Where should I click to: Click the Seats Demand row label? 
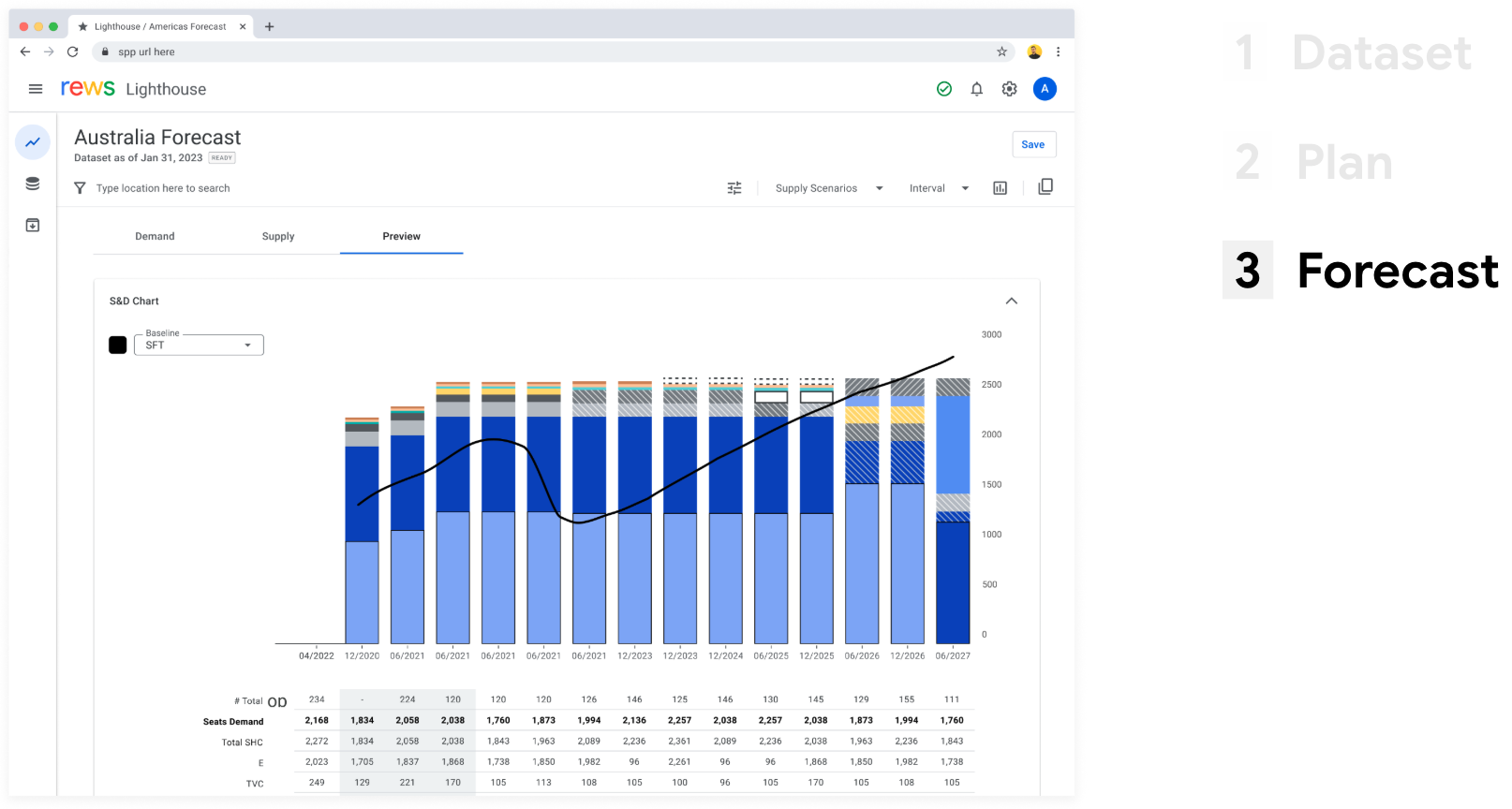click(233, 722)
